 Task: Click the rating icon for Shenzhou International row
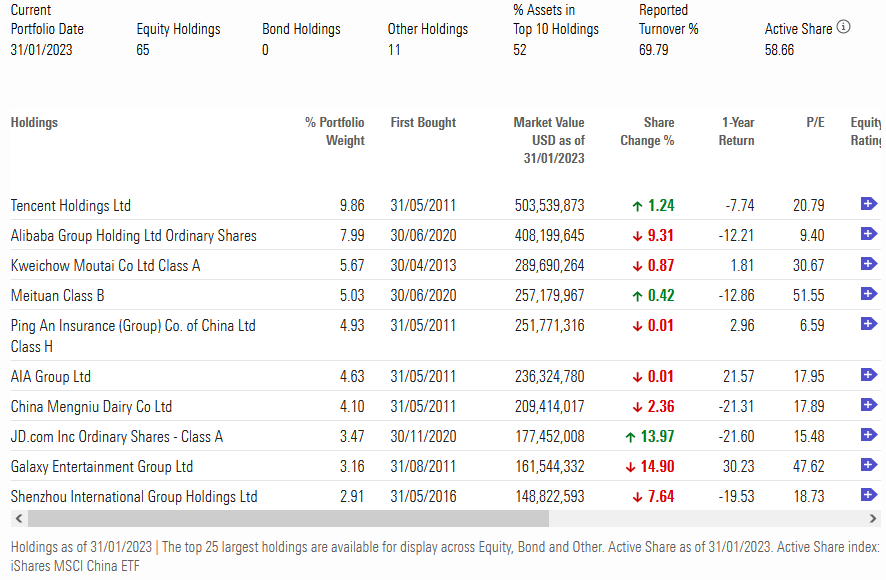point(868,495)
